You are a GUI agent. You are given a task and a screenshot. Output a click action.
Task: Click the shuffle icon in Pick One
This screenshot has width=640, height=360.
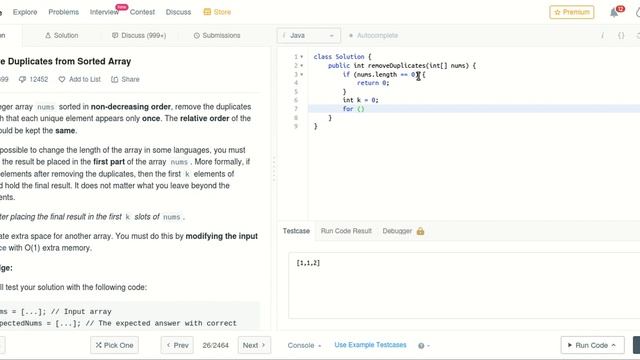(98, 345)
